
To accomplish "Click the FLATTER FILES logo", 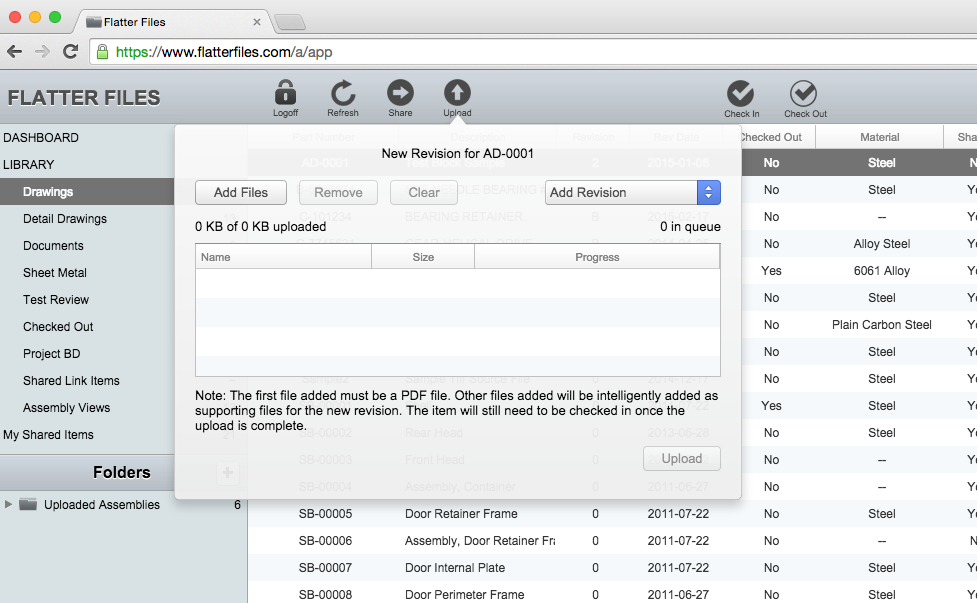I will (x=84, y=98).
